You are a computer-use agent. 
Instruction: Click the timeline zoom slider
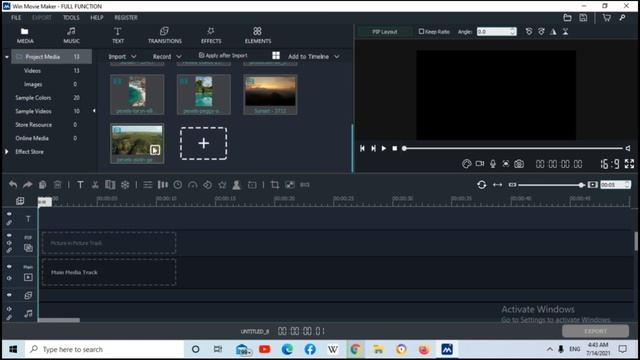coord(551,185)
